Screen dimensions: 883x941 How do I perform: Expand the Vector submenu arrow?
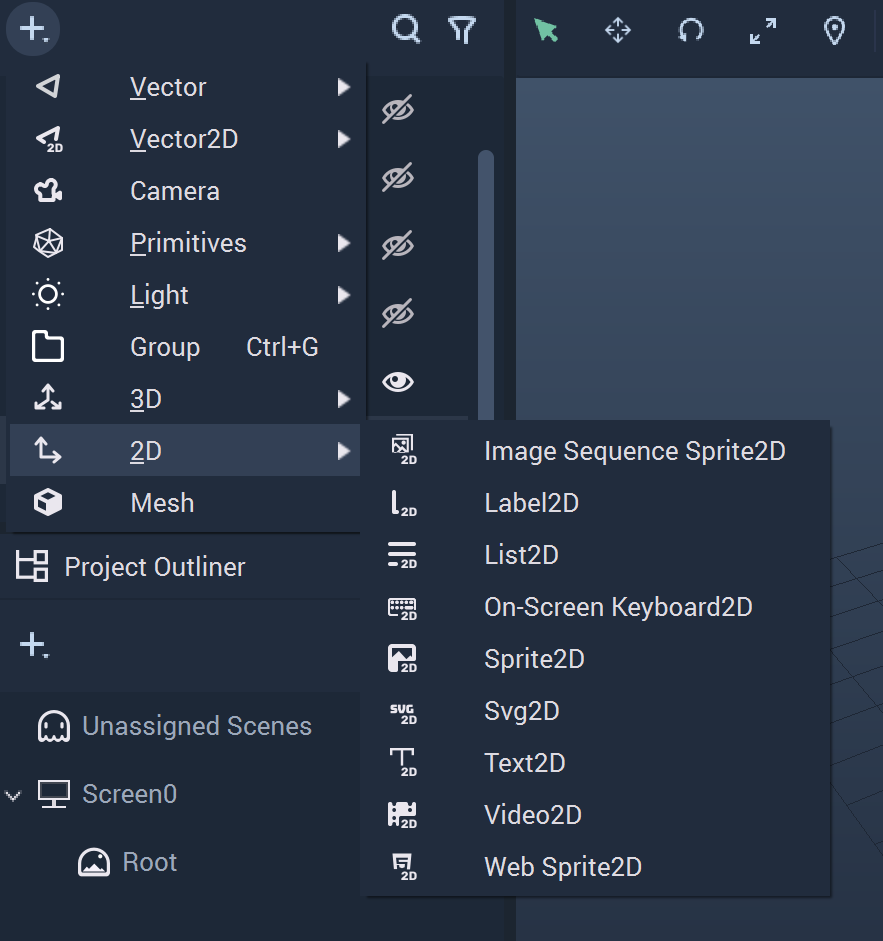point(343,87)
